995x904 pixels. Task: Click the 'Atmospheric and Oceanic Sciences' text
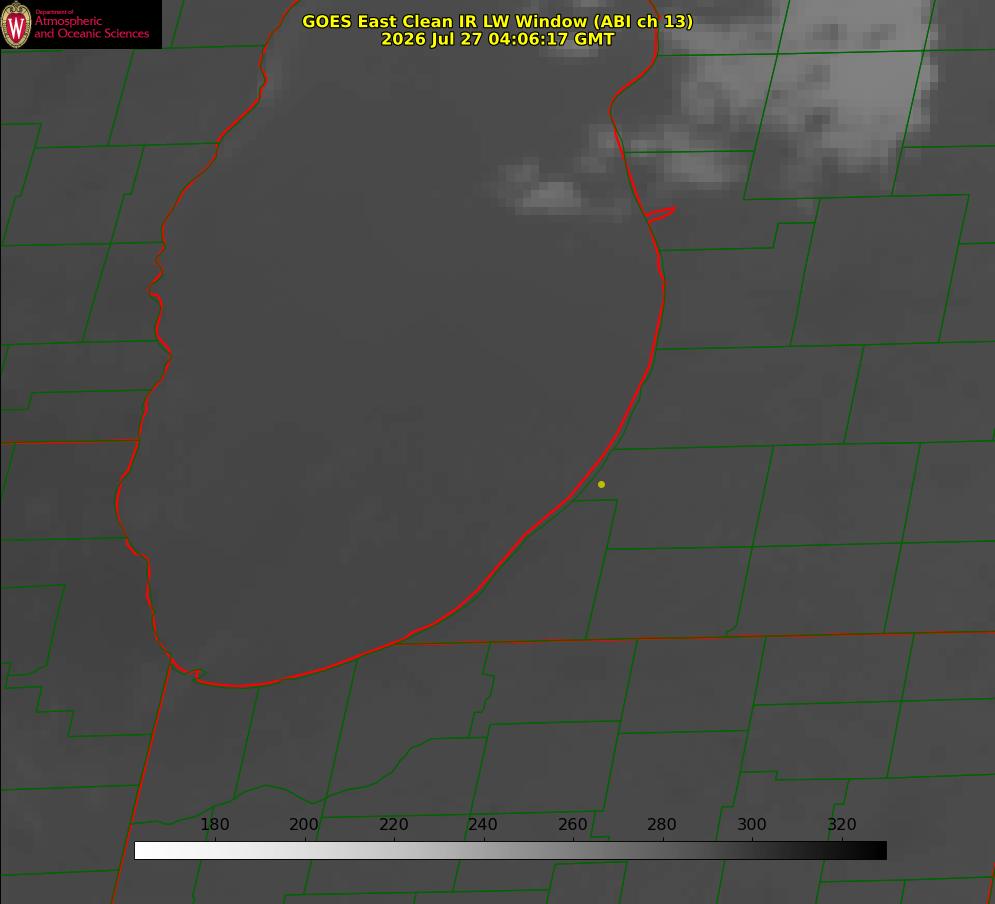(91, 27)
